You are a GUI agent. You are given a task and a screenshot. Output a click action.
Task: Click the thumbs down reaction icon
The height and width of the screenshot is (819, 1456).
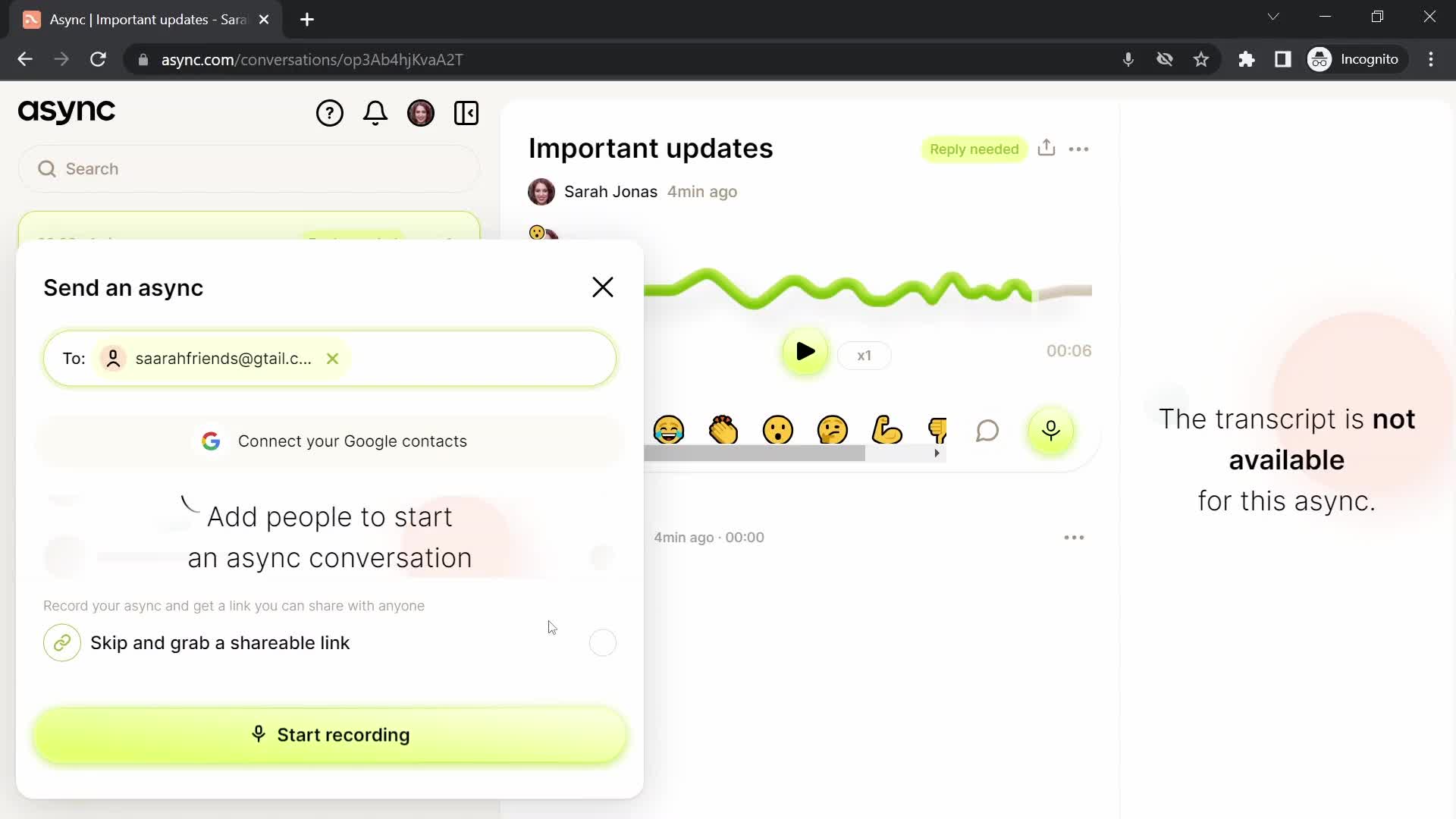[x=937, y=430]
